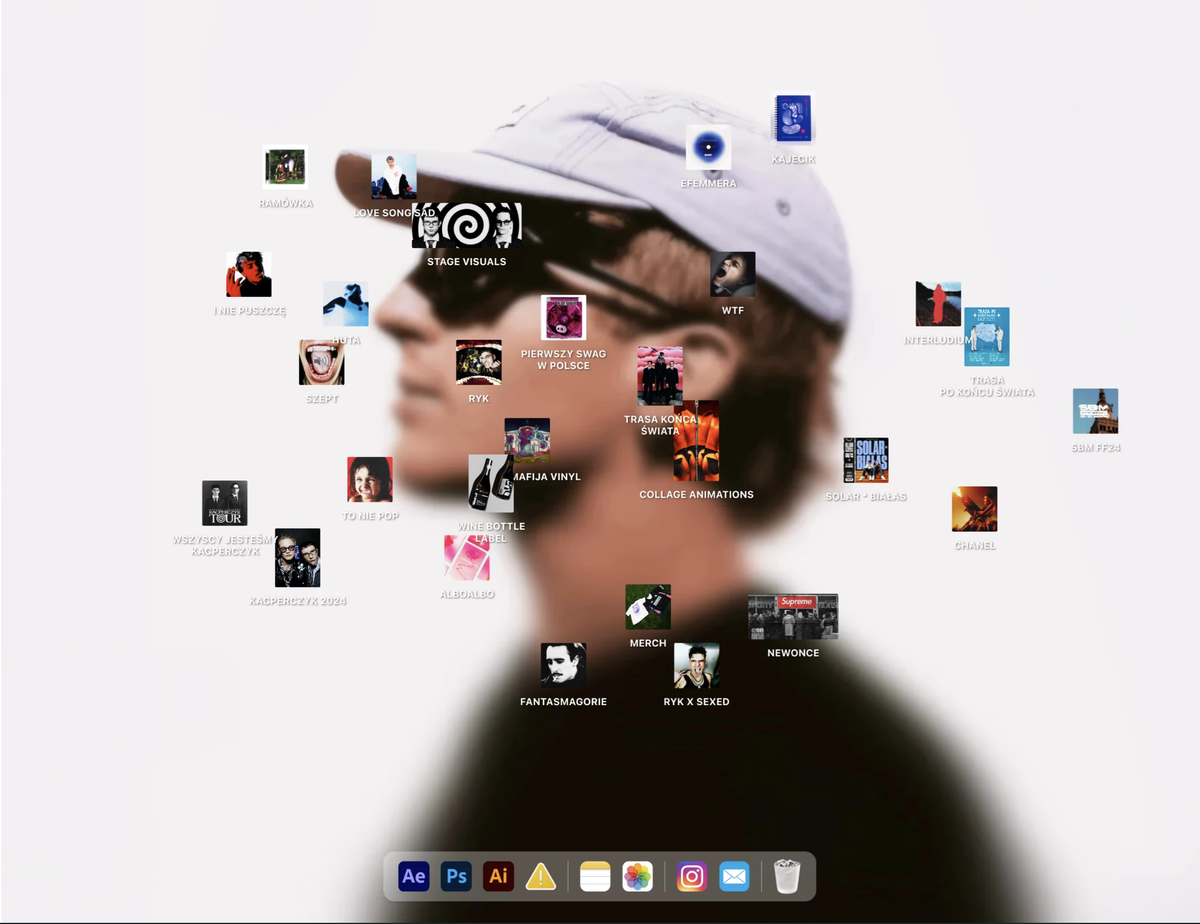Click the RYK X SEXED label
1200x924 pixels.
click(696, 702)
